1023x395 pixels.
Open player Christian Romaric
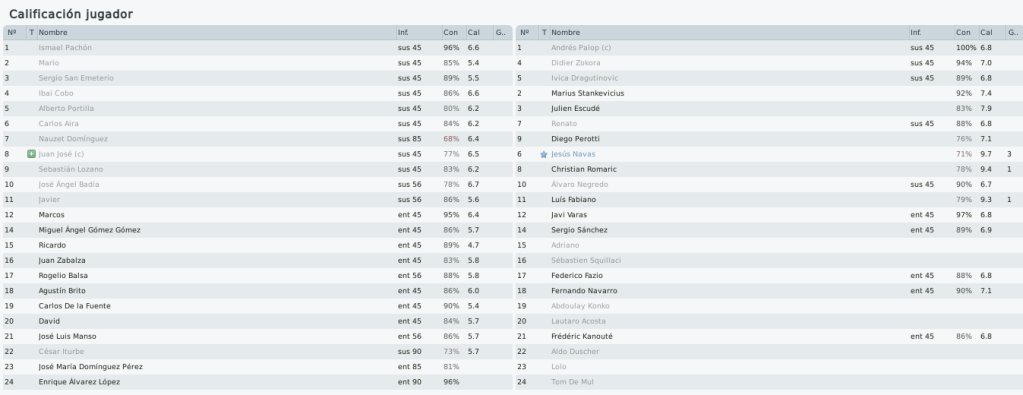(x=583, y=169)
